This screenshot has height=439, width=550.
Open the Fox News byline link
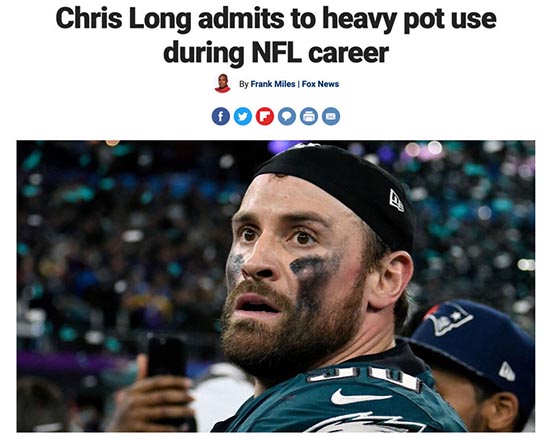(320, 84)
